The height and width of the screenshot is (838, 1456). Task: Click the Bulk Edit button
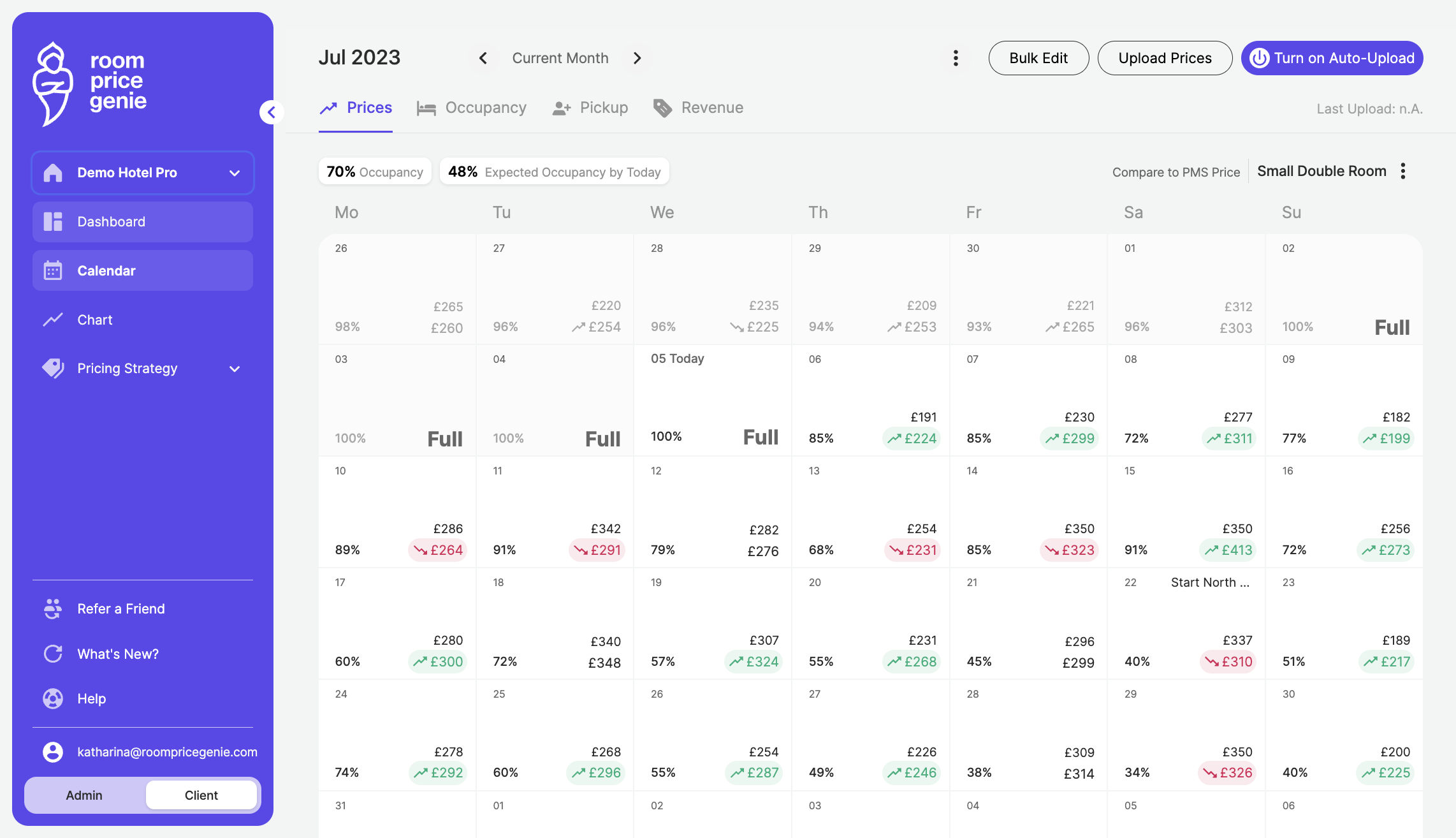point(1038,58)
